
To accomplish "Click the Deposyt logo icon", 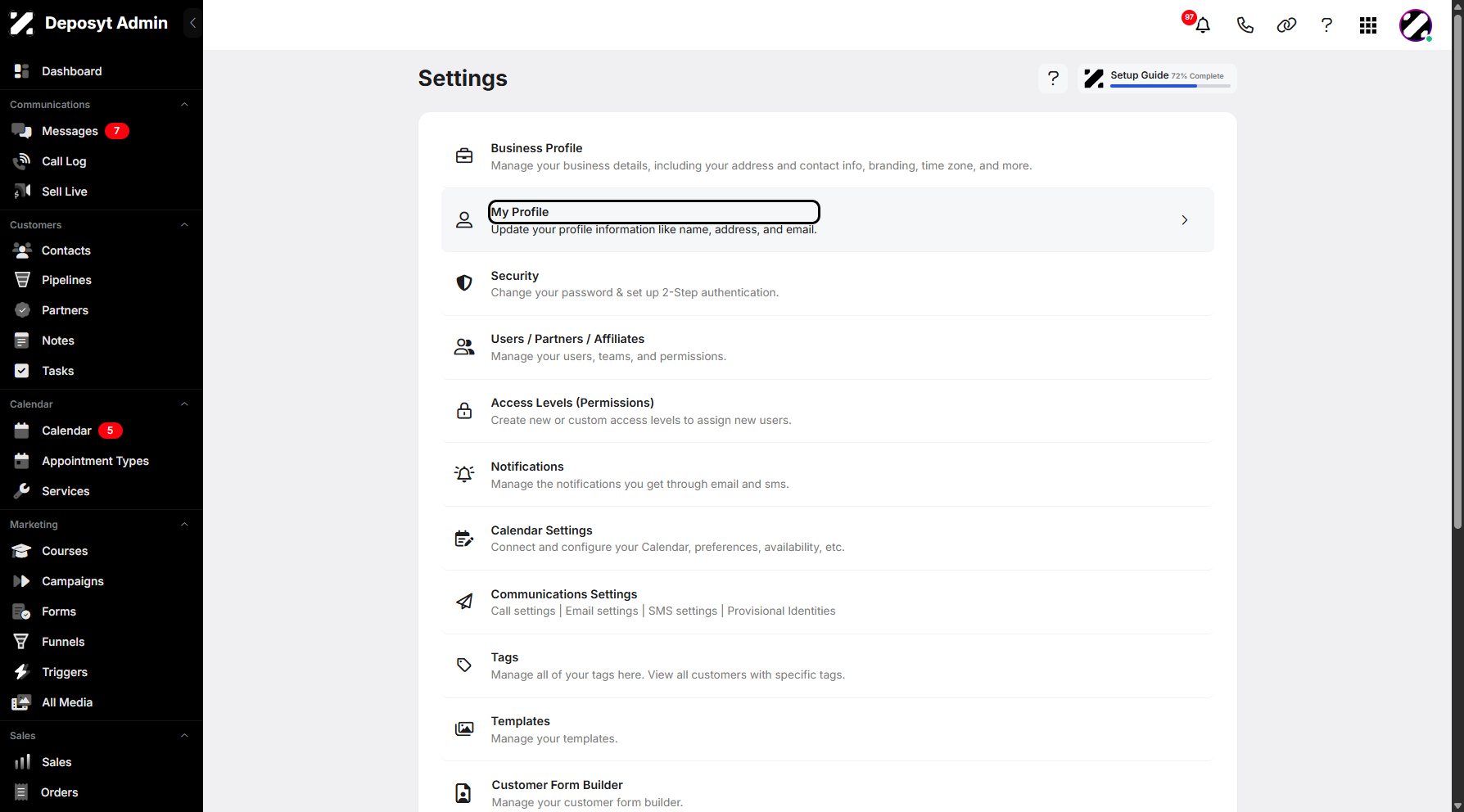I will (22, 23).
